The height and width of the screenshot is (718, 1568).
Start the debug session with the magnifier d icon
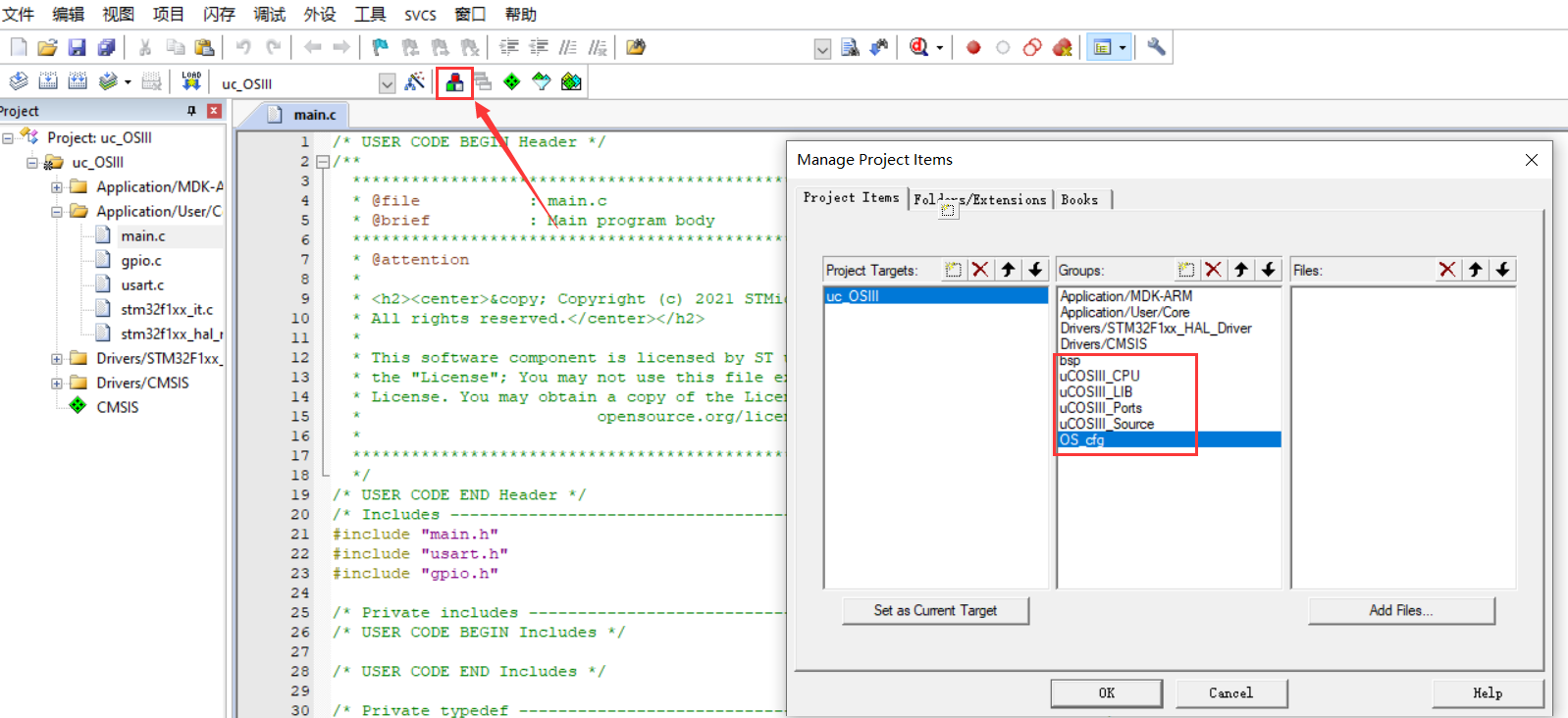[x=919, y=47]
